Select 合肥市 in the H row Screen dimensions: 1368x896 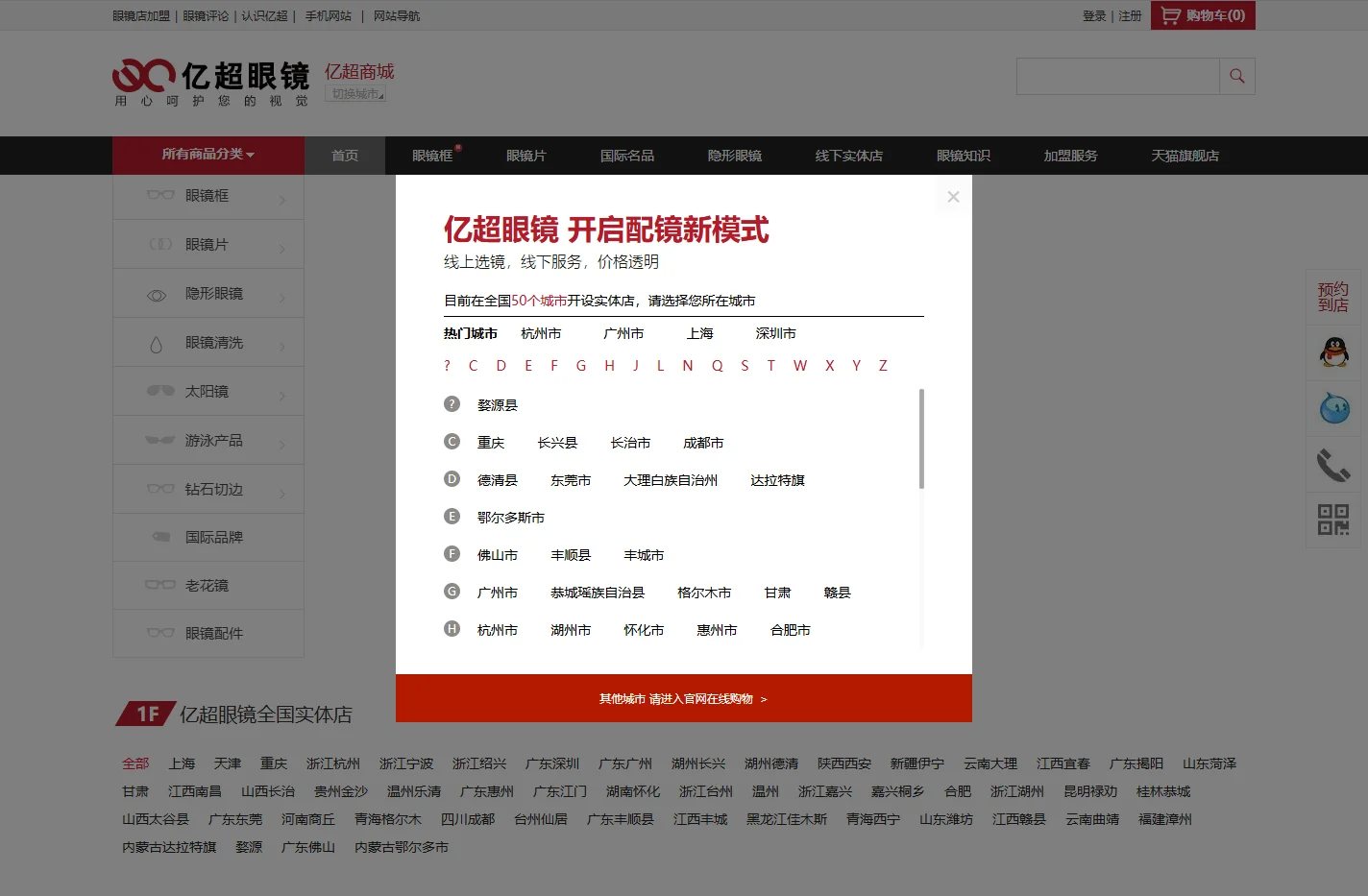coord(791,630)
